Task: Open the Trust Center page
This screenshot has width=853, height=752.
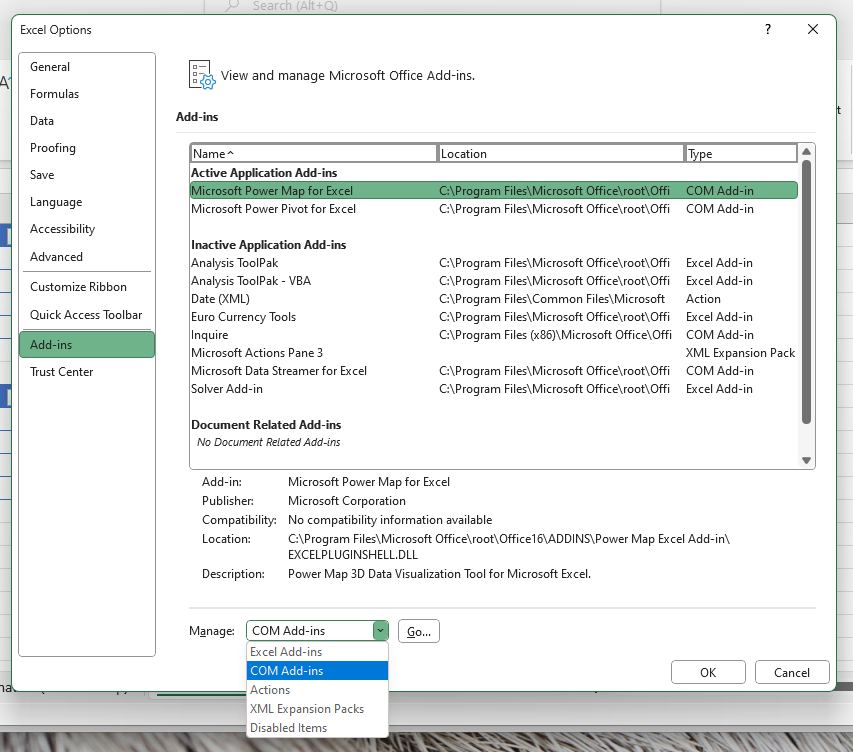Action: click(x=86, y=372)
